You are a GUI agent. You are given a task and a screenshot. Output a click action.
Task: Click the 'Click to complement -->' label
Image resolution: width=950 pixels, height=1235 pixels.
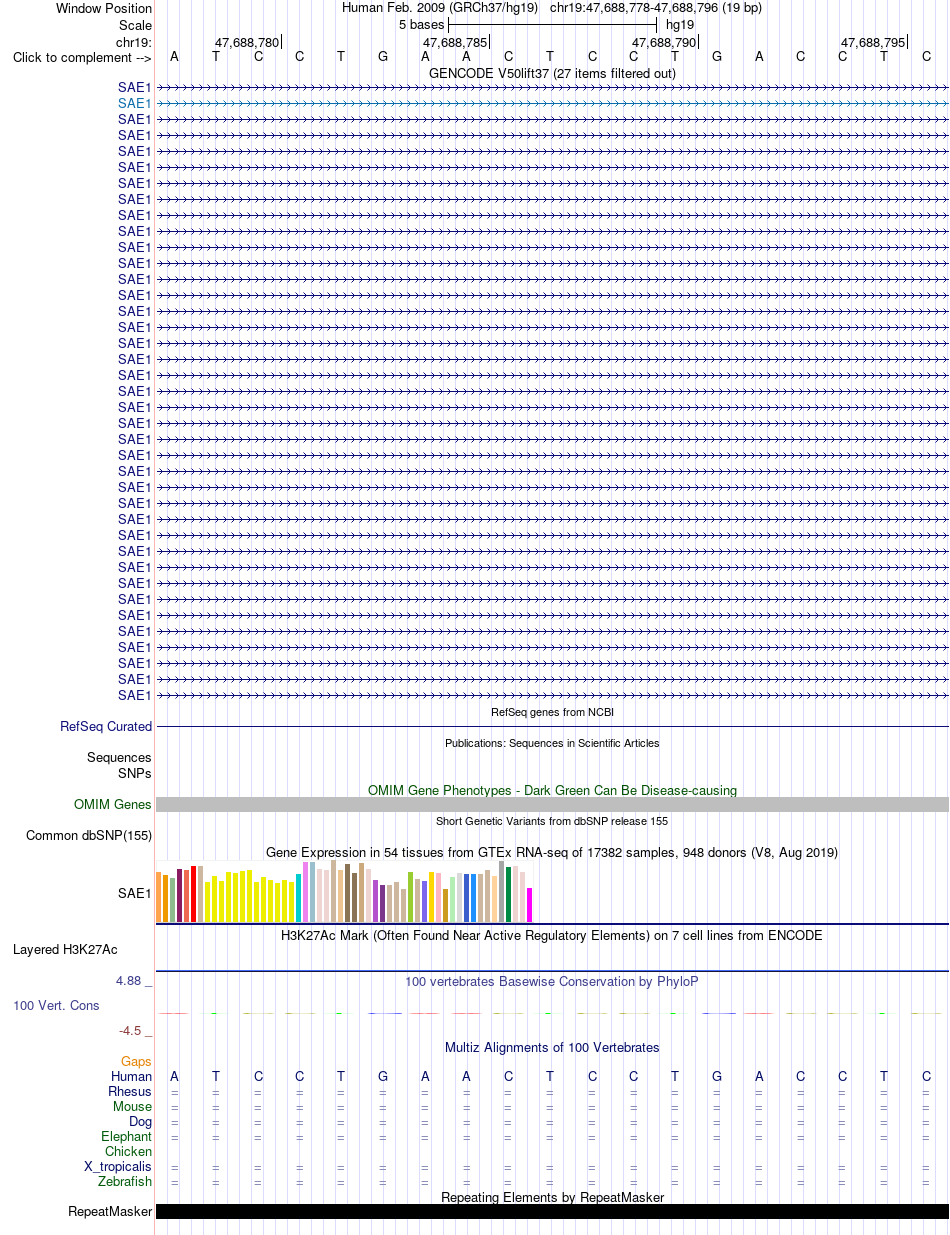82,58
